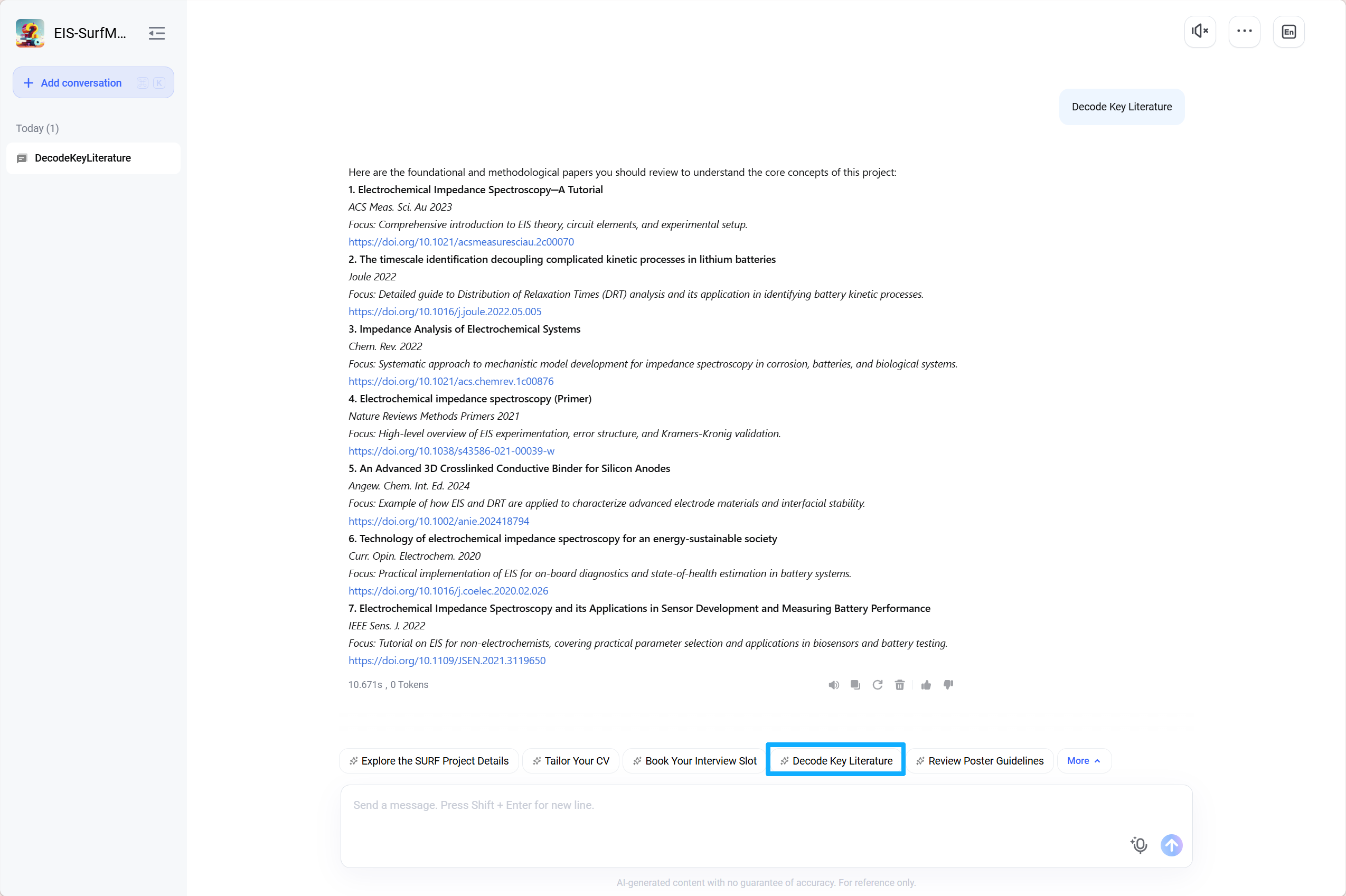
Task: Copy the response text
Action: [x=855, y=685]
